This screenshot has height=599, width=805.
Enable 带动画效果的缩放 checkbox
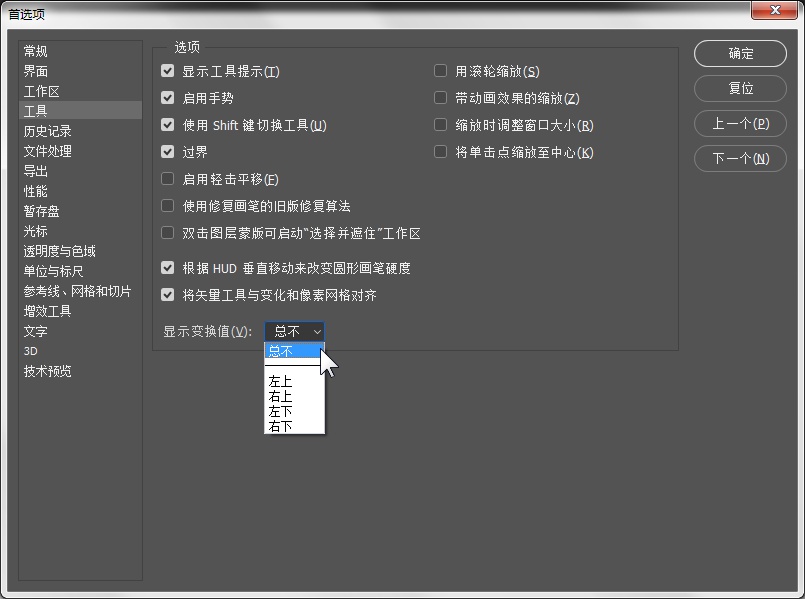click(x=440, y=98)
